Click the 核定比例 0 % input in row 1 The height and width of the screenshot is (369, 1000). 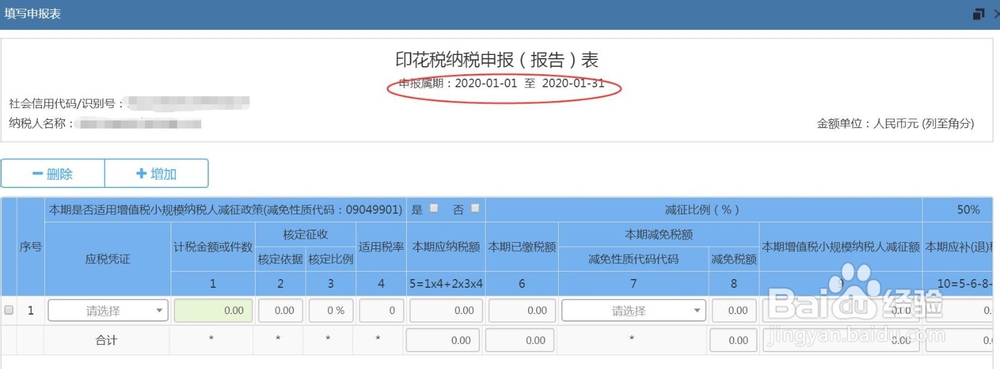click(330, 311)
